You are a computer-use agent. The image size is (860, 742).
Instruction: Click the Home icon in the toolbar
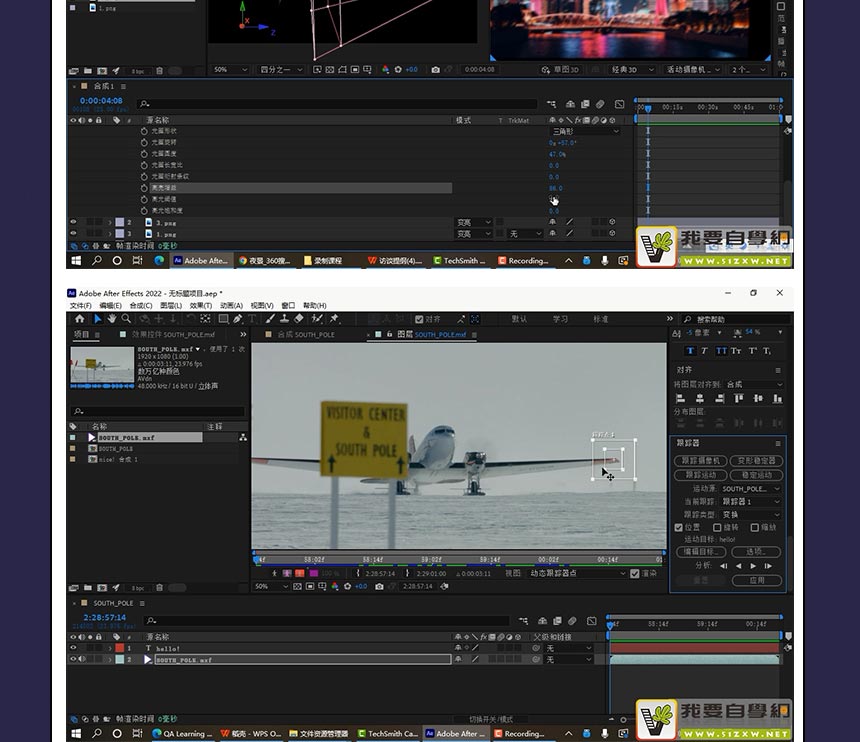coord(80,319)
